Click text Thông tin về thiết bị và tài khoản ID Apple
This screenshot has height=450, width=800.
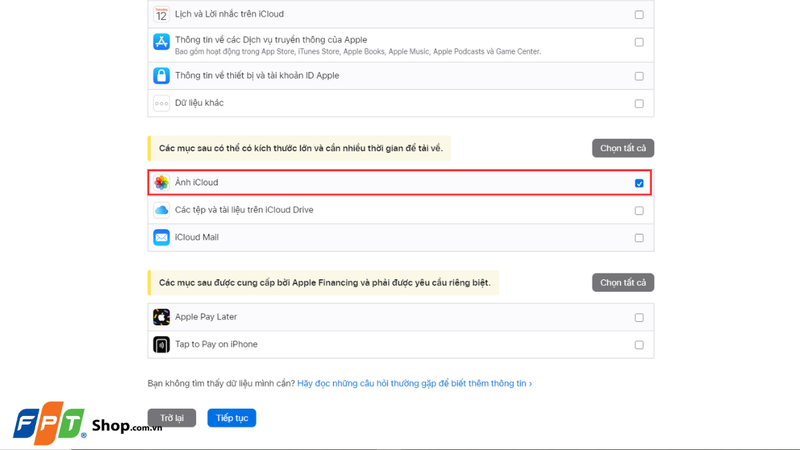[x=257, y=76]
